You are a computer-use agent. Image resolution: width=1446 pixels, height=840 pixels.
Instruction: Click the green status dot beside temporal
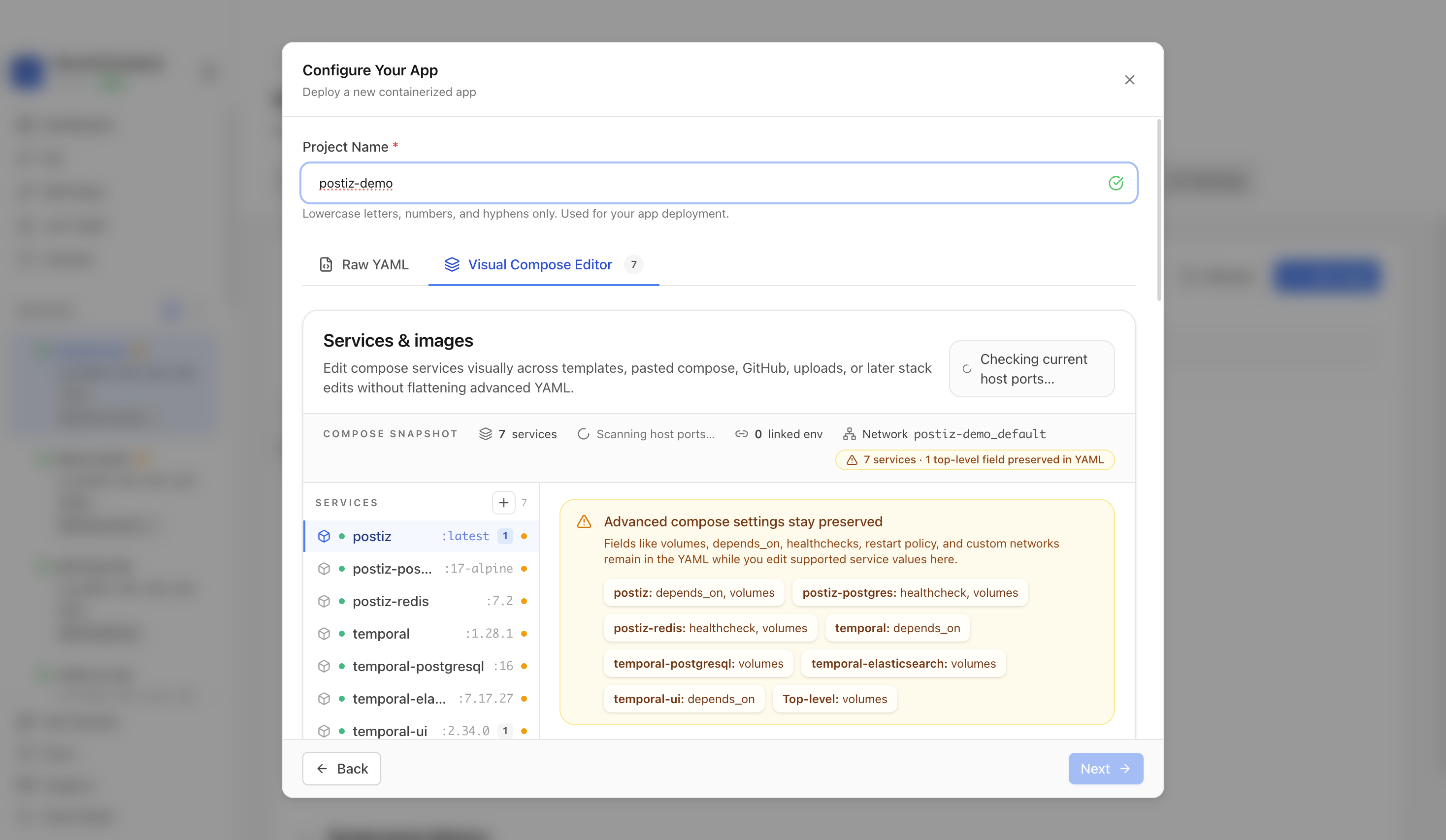pos(342,633)
